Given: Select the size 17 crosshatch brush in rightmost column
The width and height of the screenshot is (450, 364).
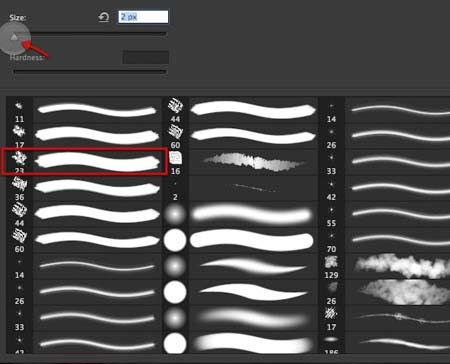Looking at the screenshot, I should 385,318.
